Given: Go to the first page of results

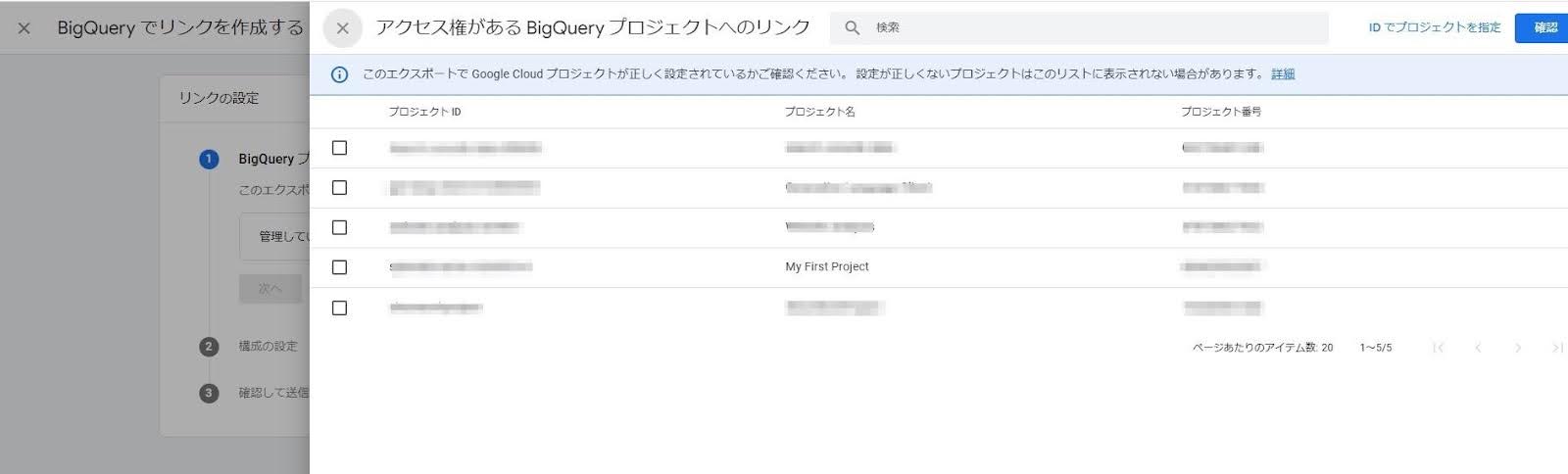Looking at the screenshot, I should click(x=1438, y=348).
